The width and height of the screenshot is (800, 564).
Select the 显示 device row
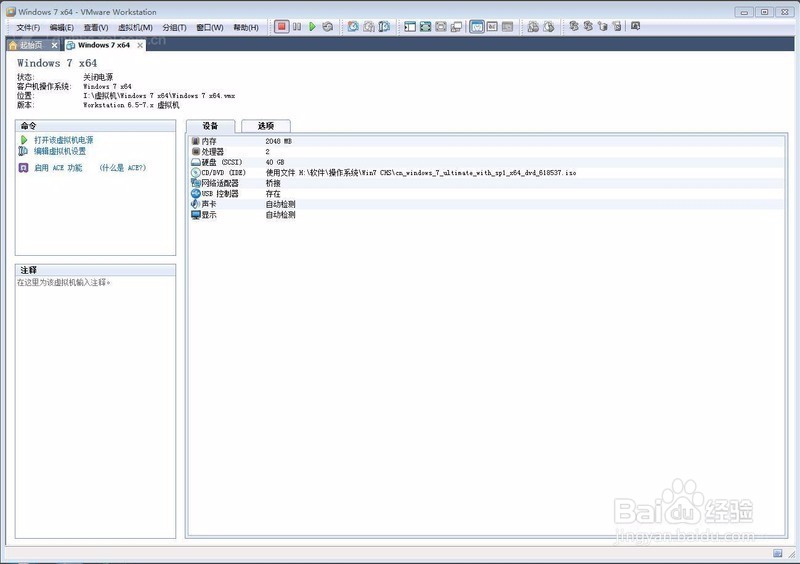click(486, 215)
